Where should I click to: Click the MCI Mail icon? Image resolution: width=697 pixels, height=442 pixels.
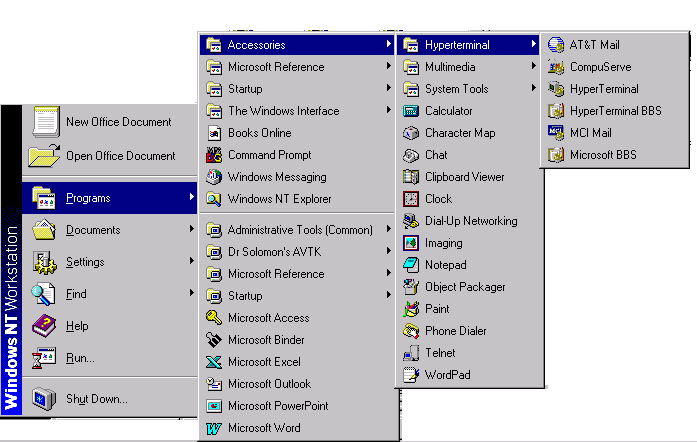click(x=556, y=133)
